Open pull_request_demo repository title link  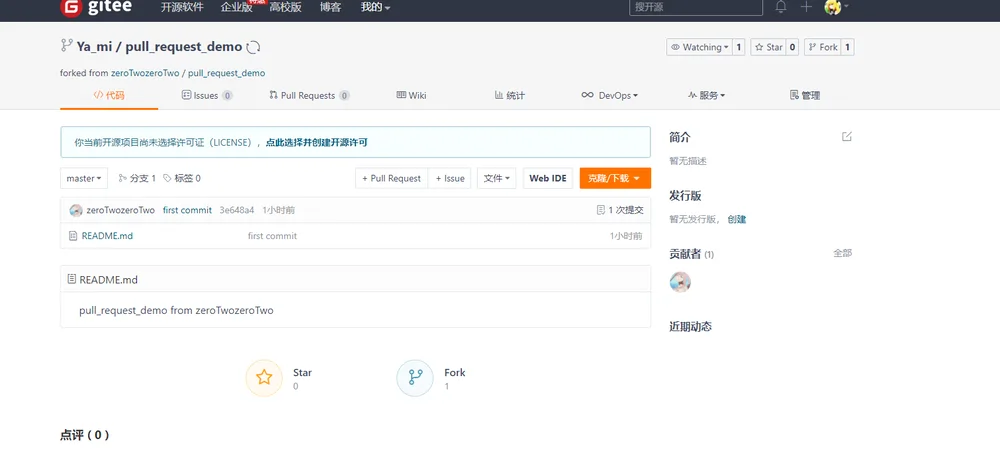[184, 47]
